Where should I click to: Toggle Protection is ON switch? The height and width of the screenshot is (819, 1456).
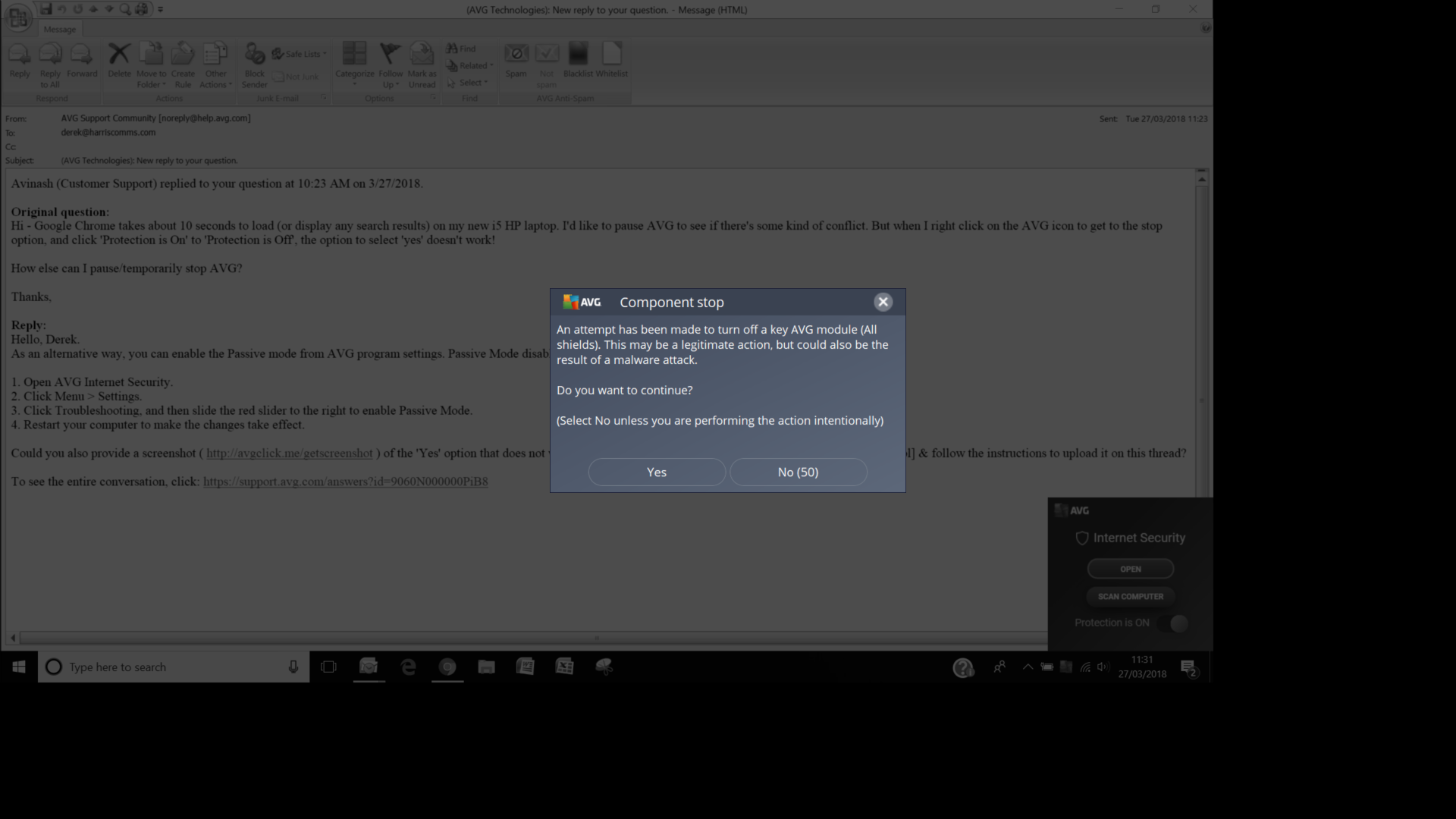pyautogui.click(x=1172, y=623)
